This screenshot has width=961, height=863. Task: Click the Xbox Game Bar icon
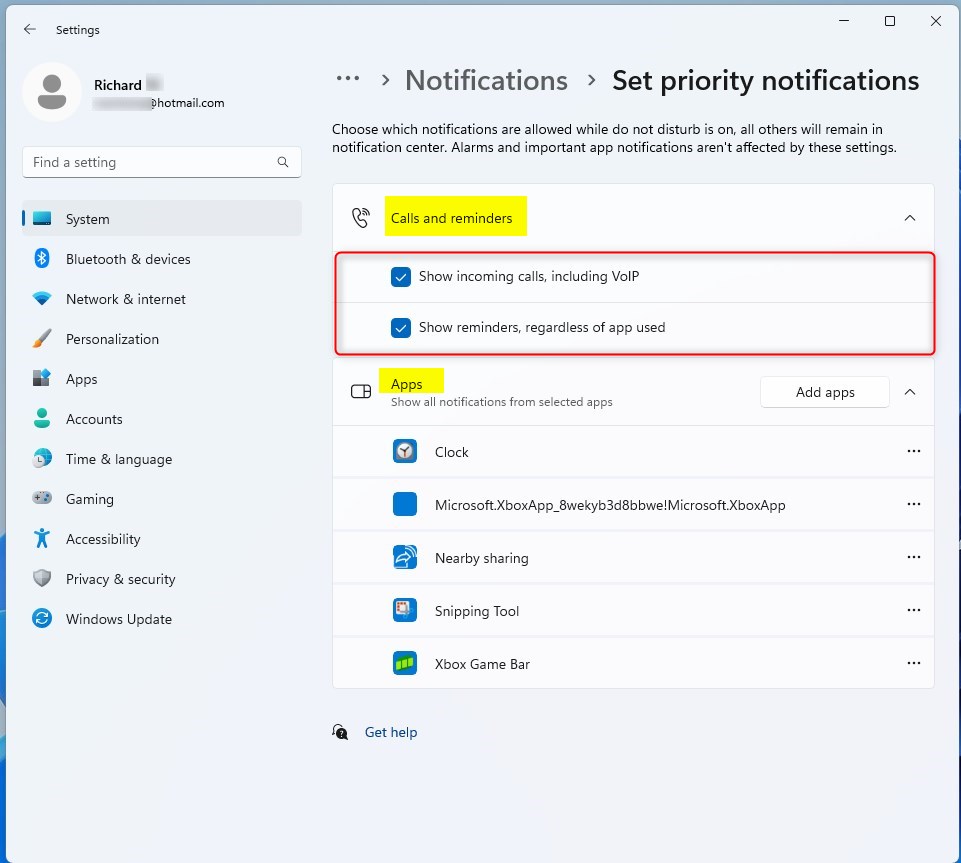[x=405, y=663]
